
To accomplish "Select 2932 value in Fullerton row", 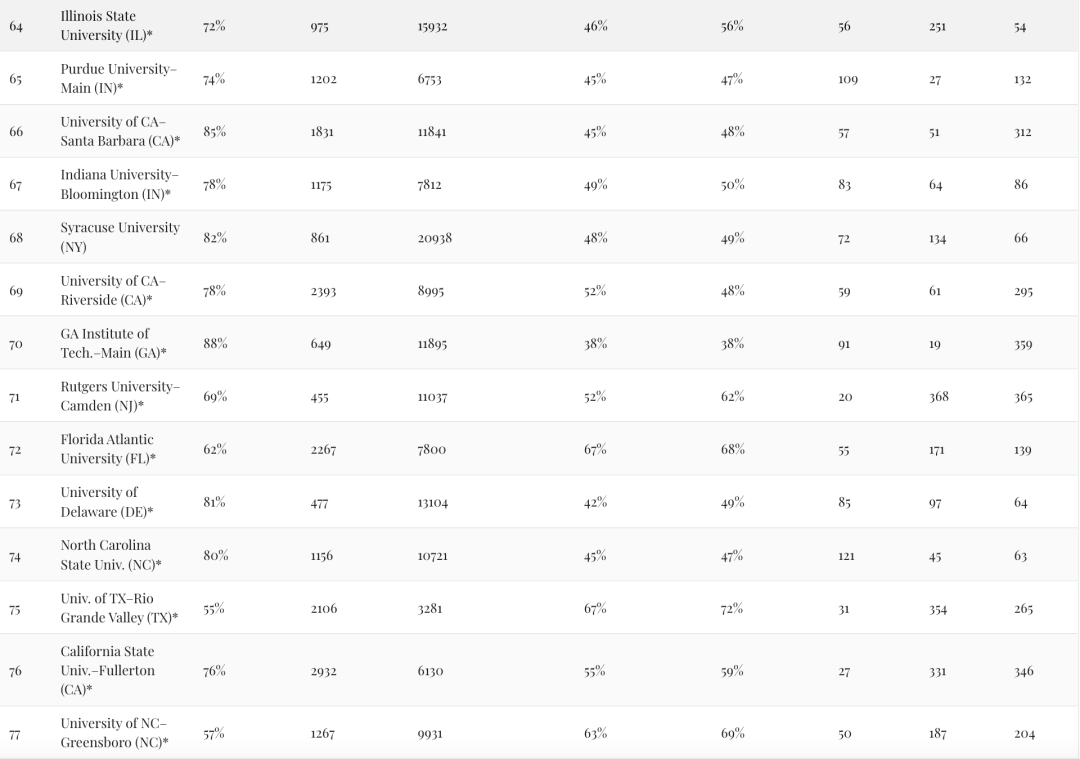I will click(x=323, y=671).
